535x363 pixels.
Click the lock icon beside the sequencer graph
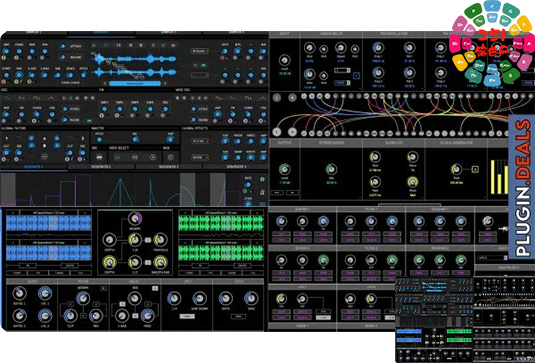[262, 192]
